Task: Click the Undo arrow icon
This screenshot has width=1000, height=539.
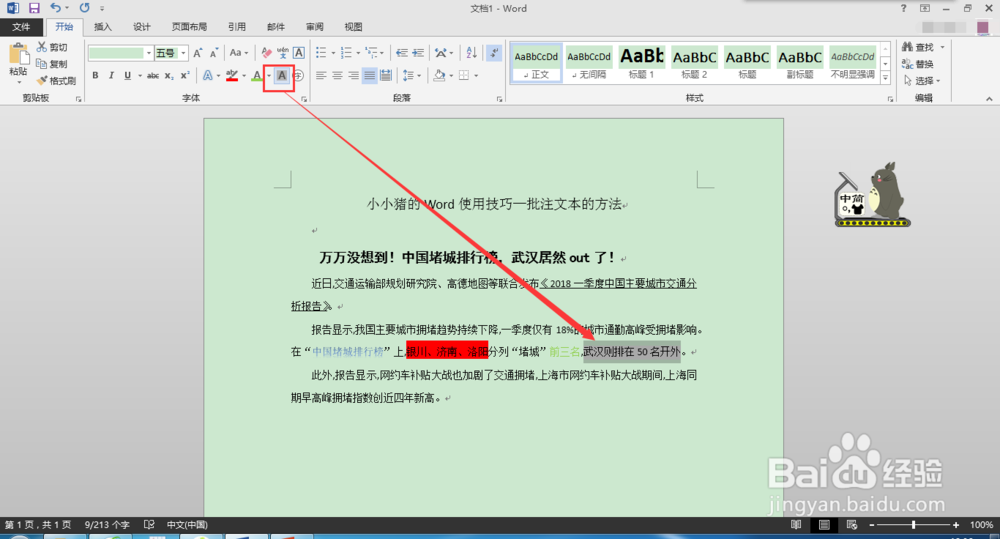Action: tap(56, 8)
